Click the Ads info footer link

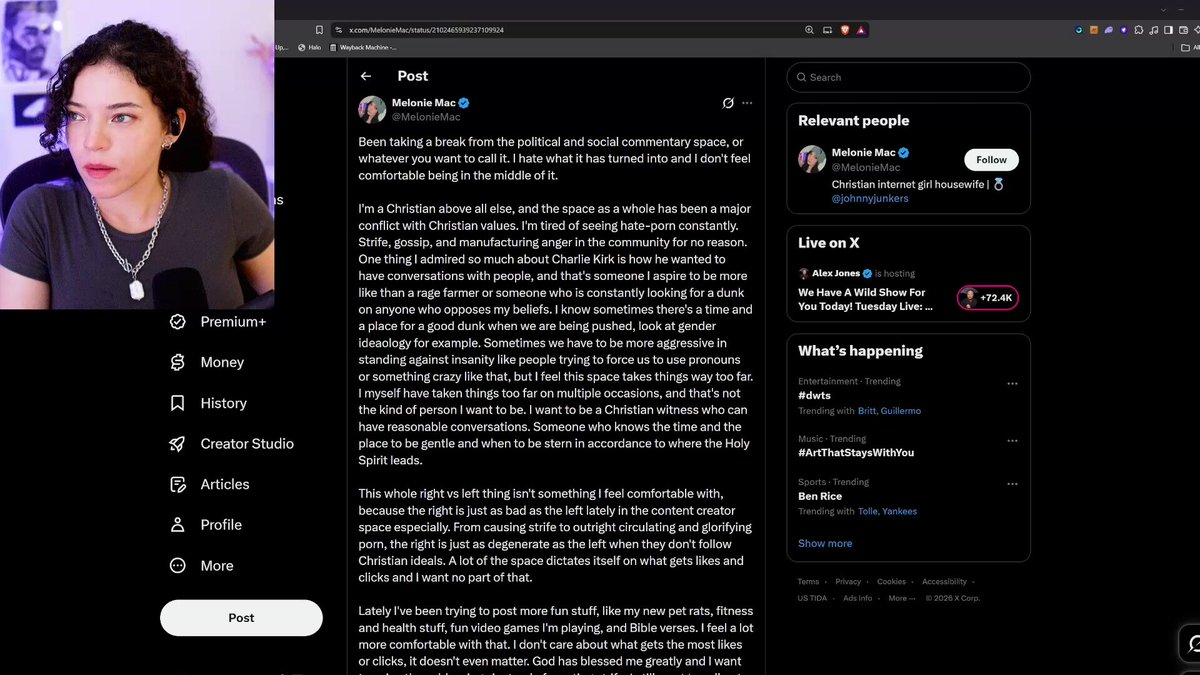pos(857,598)
